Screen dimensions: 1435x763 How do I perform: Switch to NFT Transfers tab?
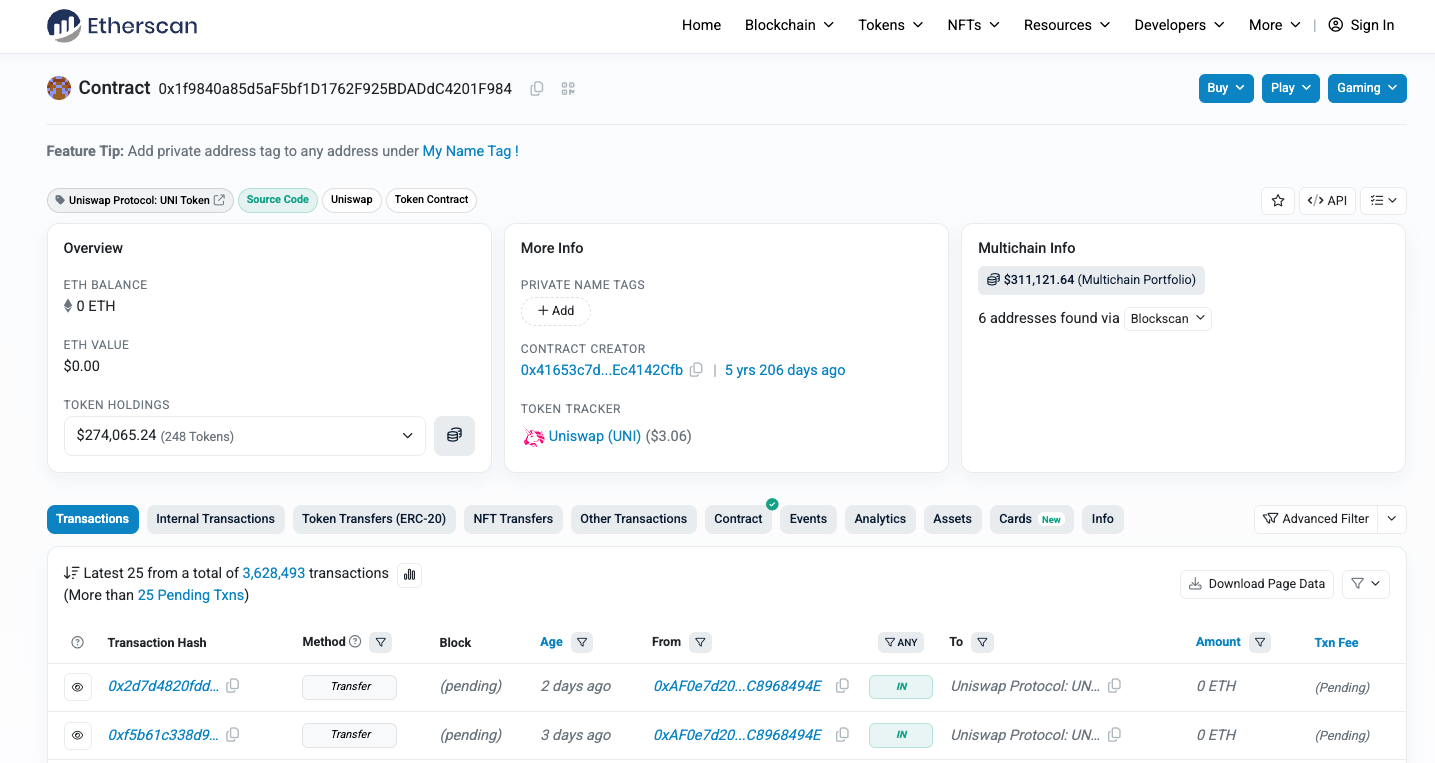[513, 519]
